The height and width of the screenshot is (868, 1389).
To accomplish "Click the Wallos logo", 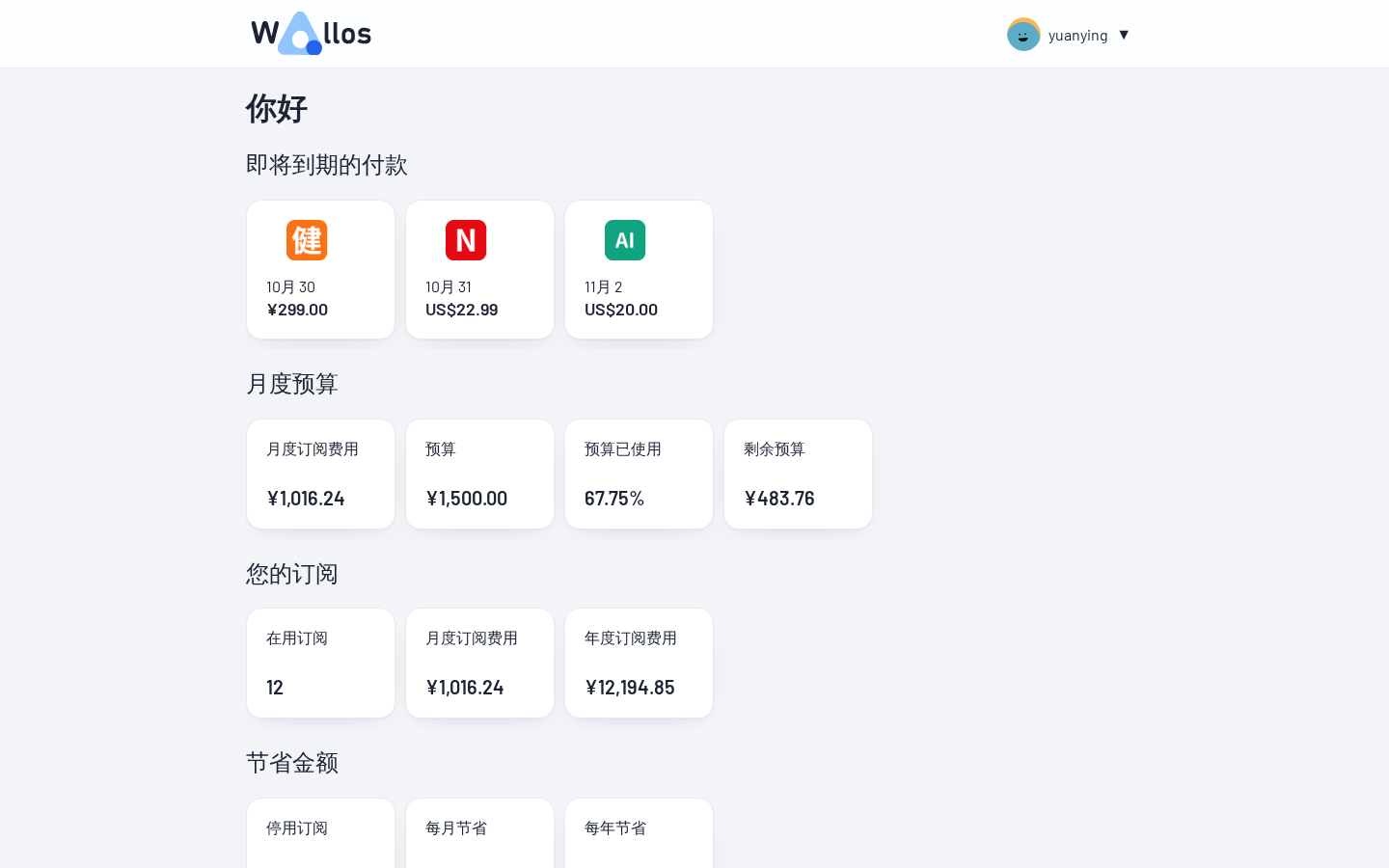I will (312, 34).
